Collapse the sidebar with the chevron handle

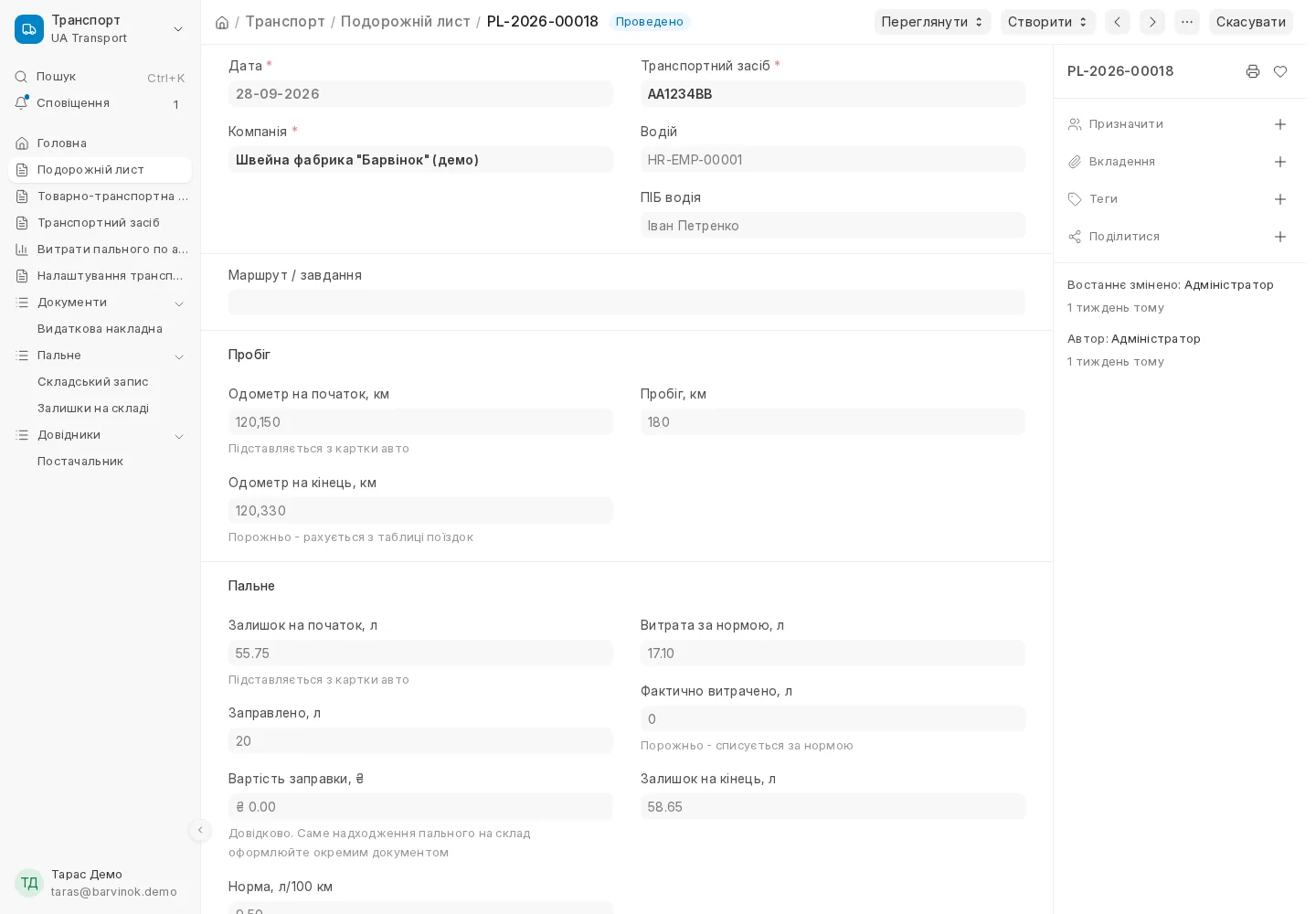(200, 830)
